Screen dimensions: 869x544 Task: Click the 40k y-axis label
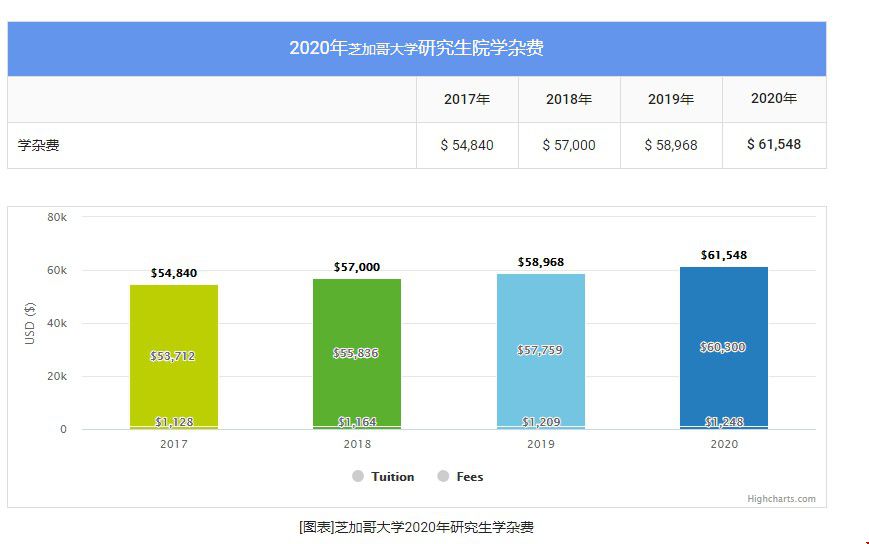[57, 323]
